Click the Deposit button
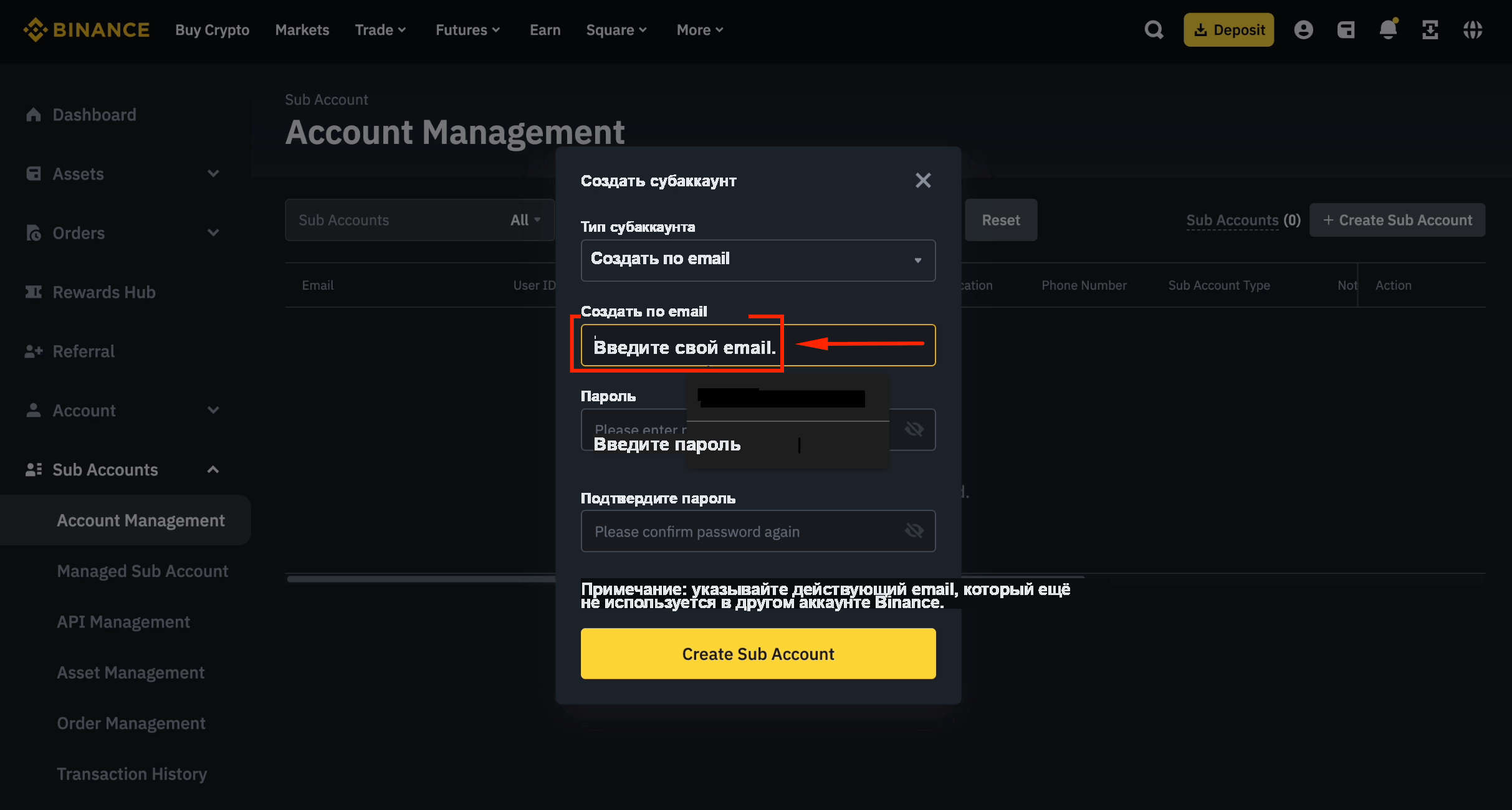This screenshot has height=810, width=1512. coord(1228,30)
